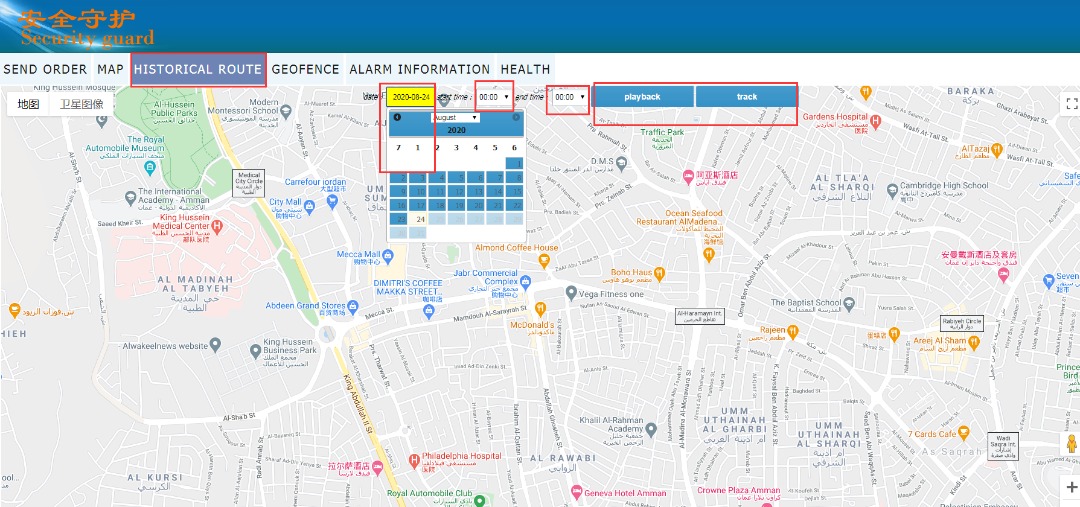Click the Al-Haramayn Int. intersection label

(x=700, y=317)
